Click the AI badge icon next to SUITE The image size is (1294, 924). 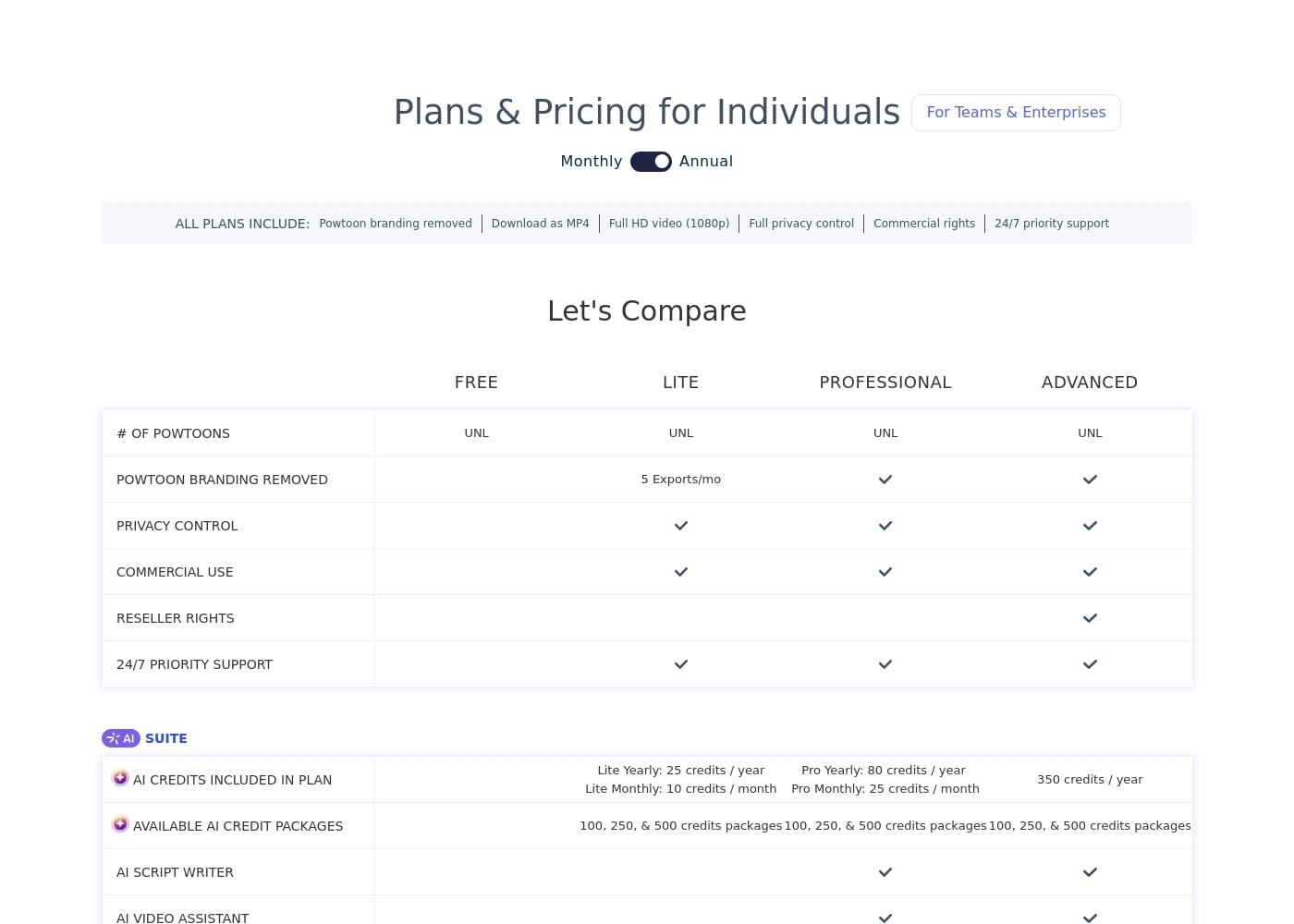coord(121,738)
